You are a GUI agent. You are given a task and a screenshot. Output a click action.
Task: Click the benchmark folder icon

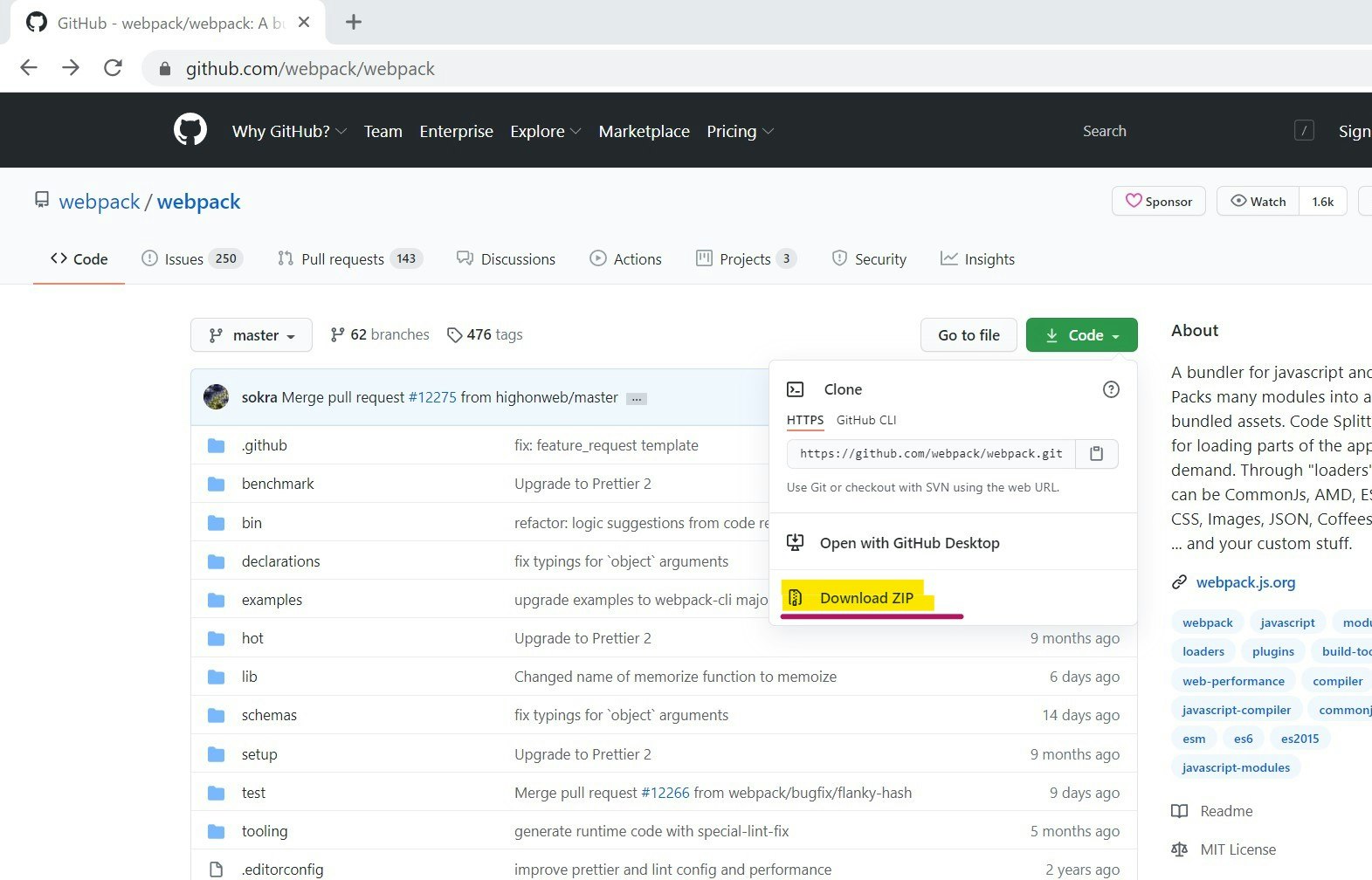pyautogui.click(x=217, y=485)
